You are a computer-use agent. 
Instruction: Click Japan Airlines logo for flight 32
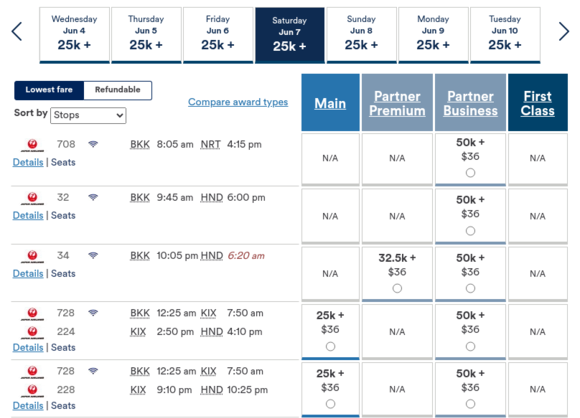coord(33,198)
